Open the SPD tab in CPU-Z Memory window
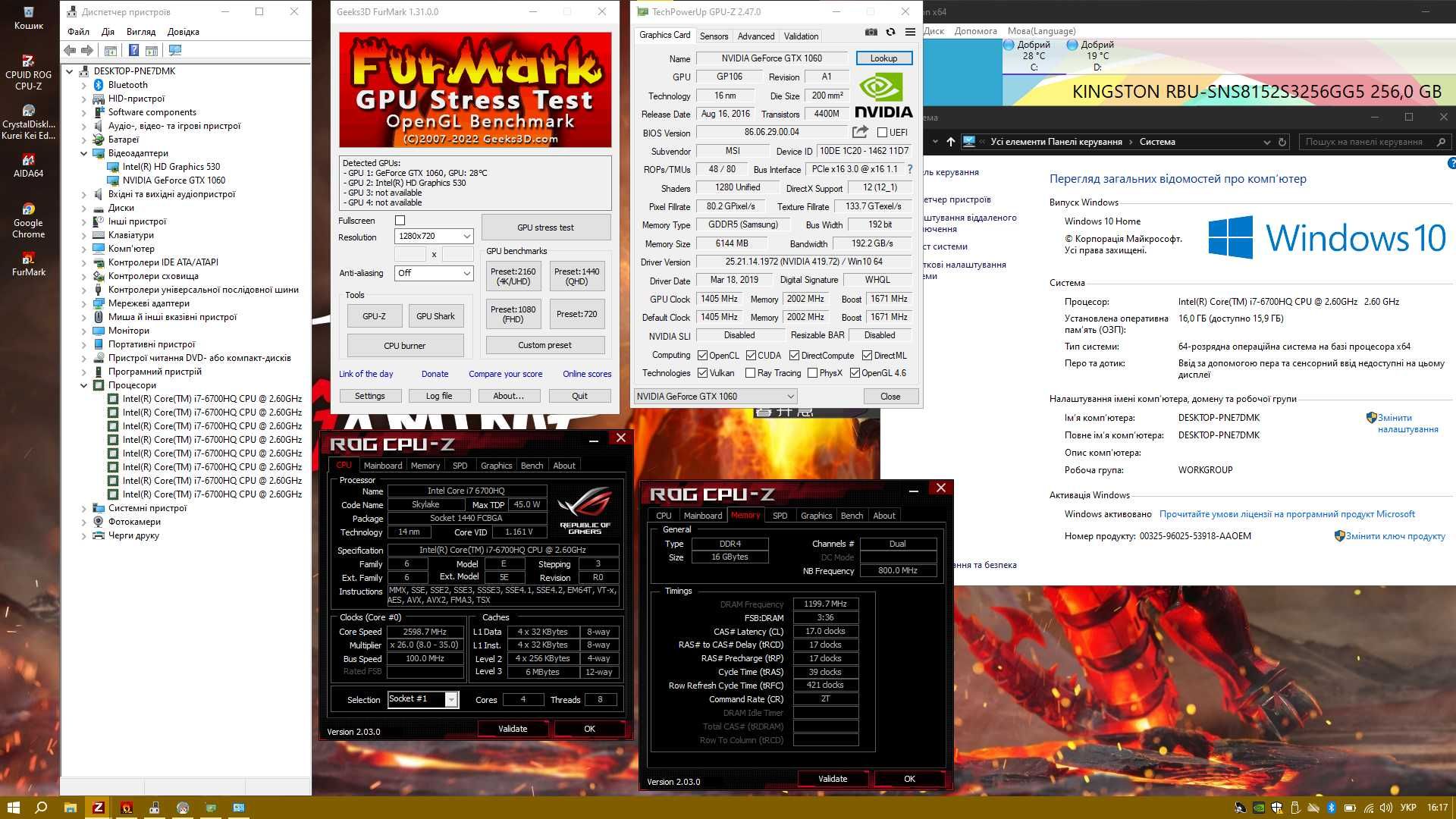The image size is (1456, 819). [x=780, y=516]
